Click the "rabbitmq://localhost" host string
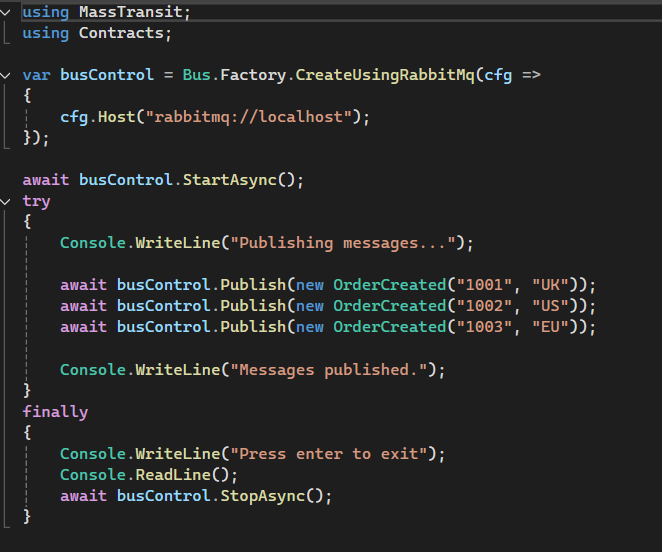Viewport: 662px width, 552px height. tap(253, 117)
